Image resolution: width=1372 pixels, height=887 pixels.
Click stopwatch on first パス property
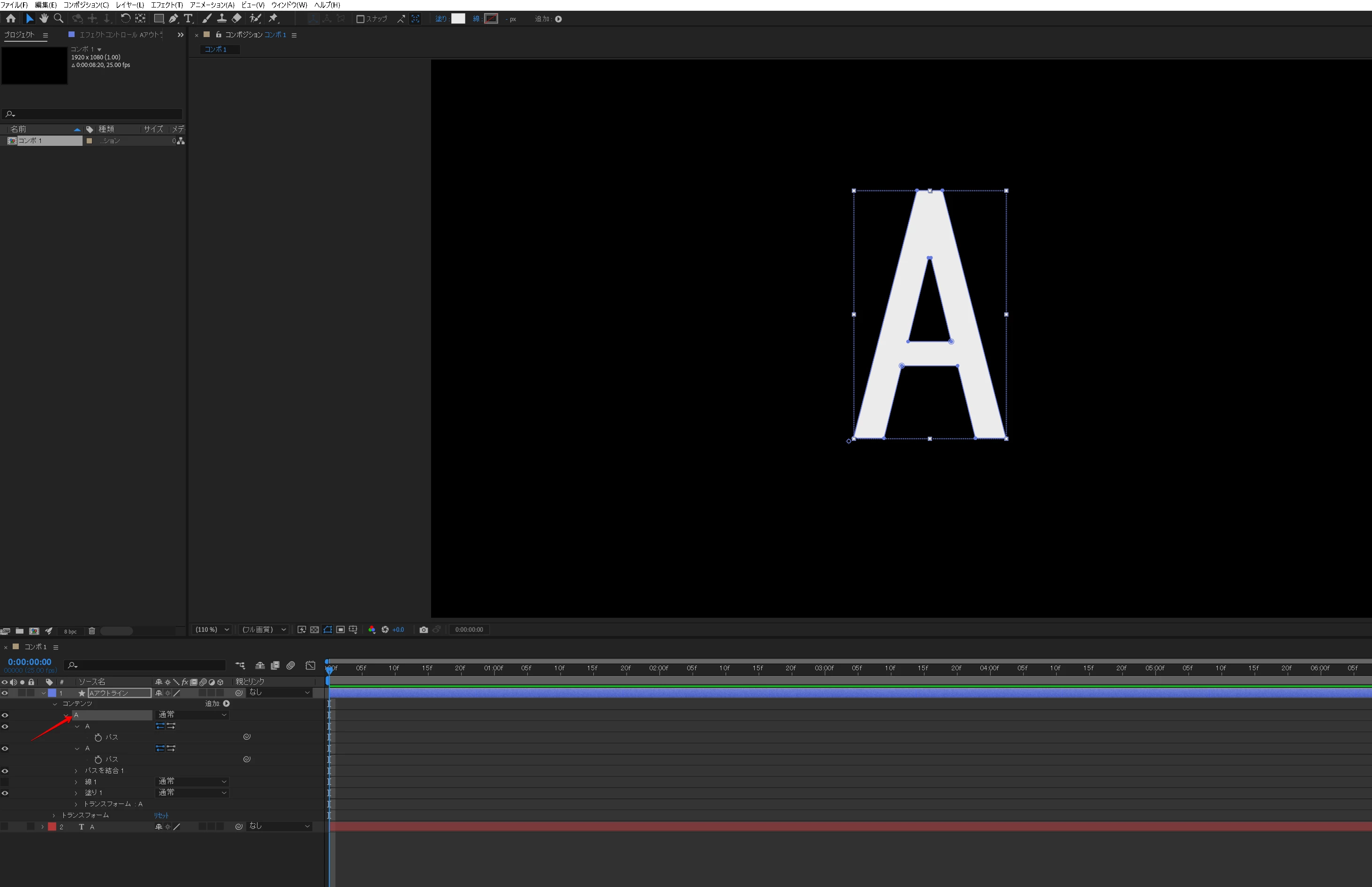click(x=98, y=737)
